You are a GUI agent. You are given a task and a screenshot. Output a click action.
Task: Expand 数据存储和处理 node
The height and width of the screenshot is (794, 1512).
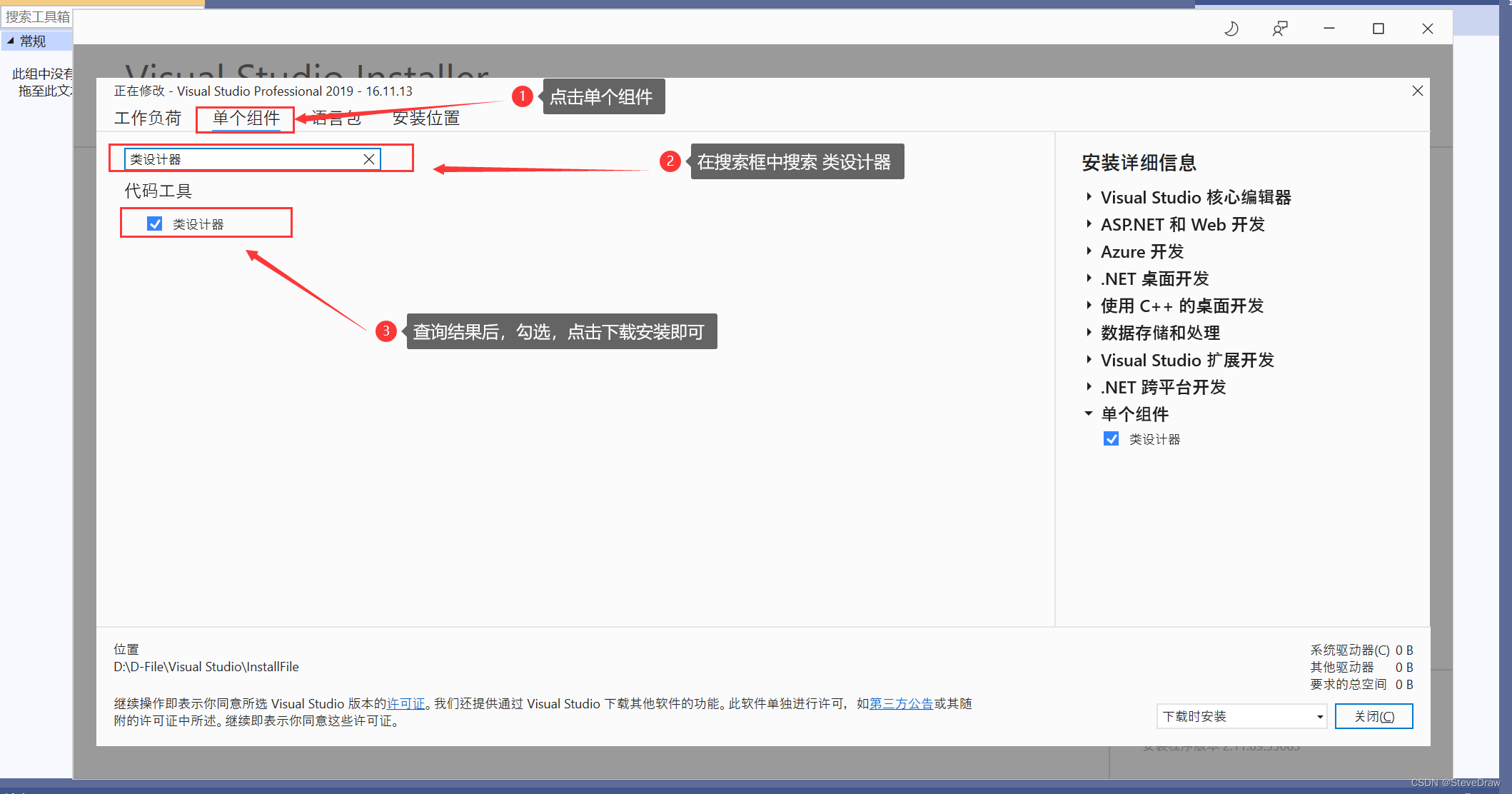click(1089, 332)
